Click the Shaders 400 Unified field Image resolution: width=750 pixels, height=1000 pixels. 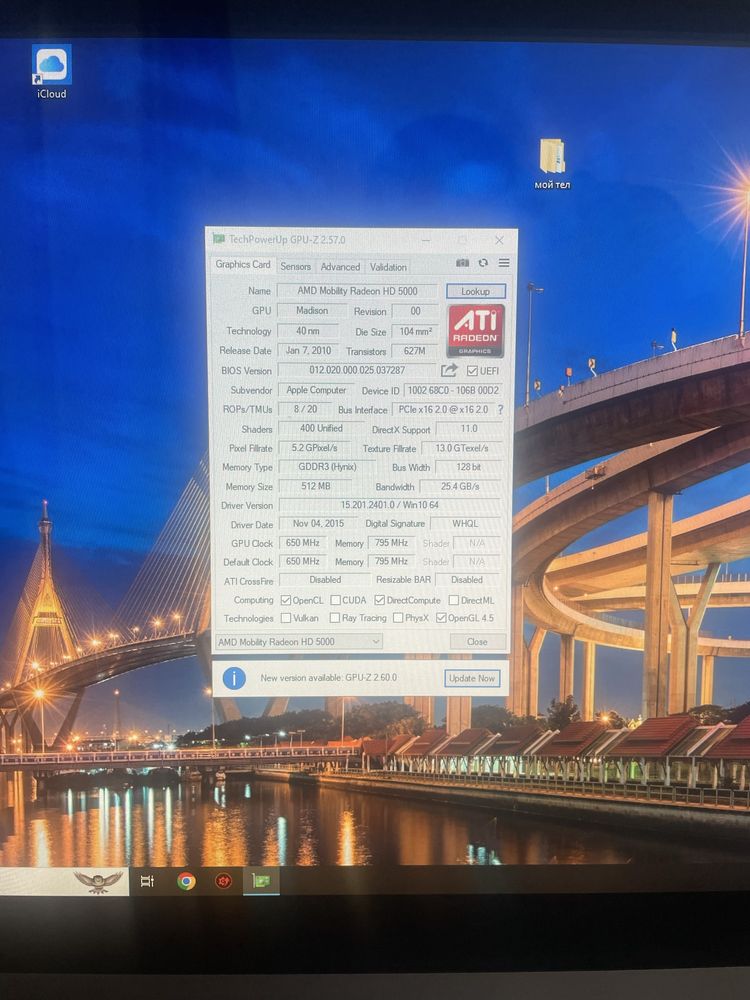(x=321, y=429)
